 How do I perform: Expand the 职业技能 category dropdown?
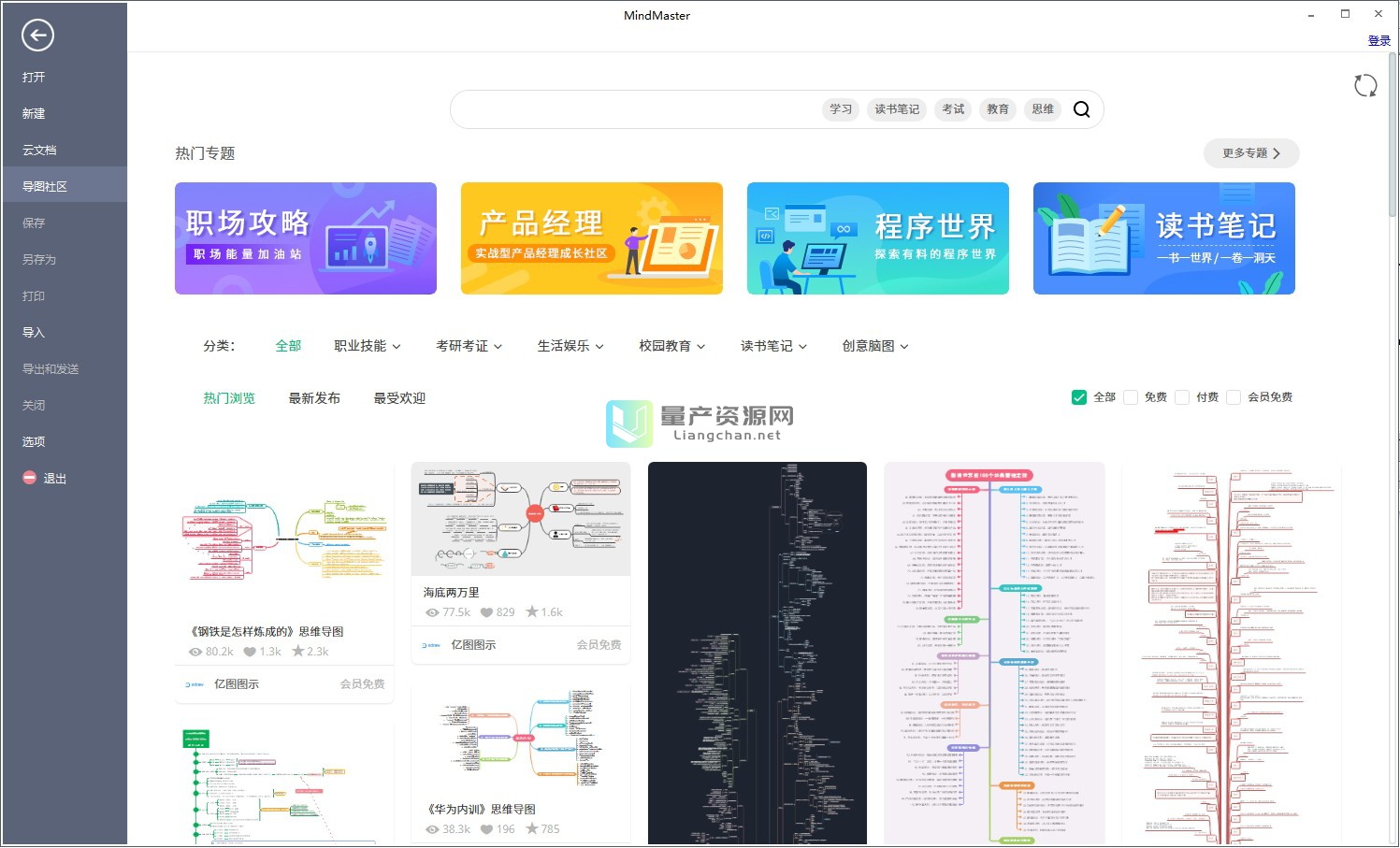368,346
